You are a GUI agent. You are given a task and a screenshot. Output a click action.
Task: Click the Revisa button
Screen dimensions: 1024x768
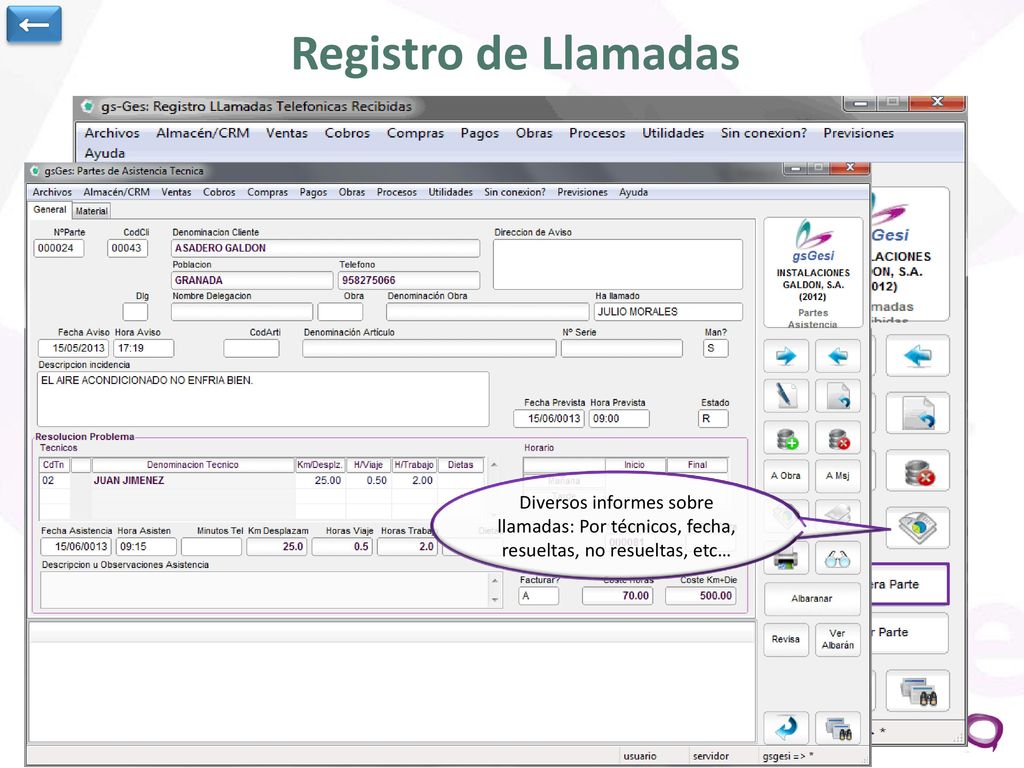(786, 639)
